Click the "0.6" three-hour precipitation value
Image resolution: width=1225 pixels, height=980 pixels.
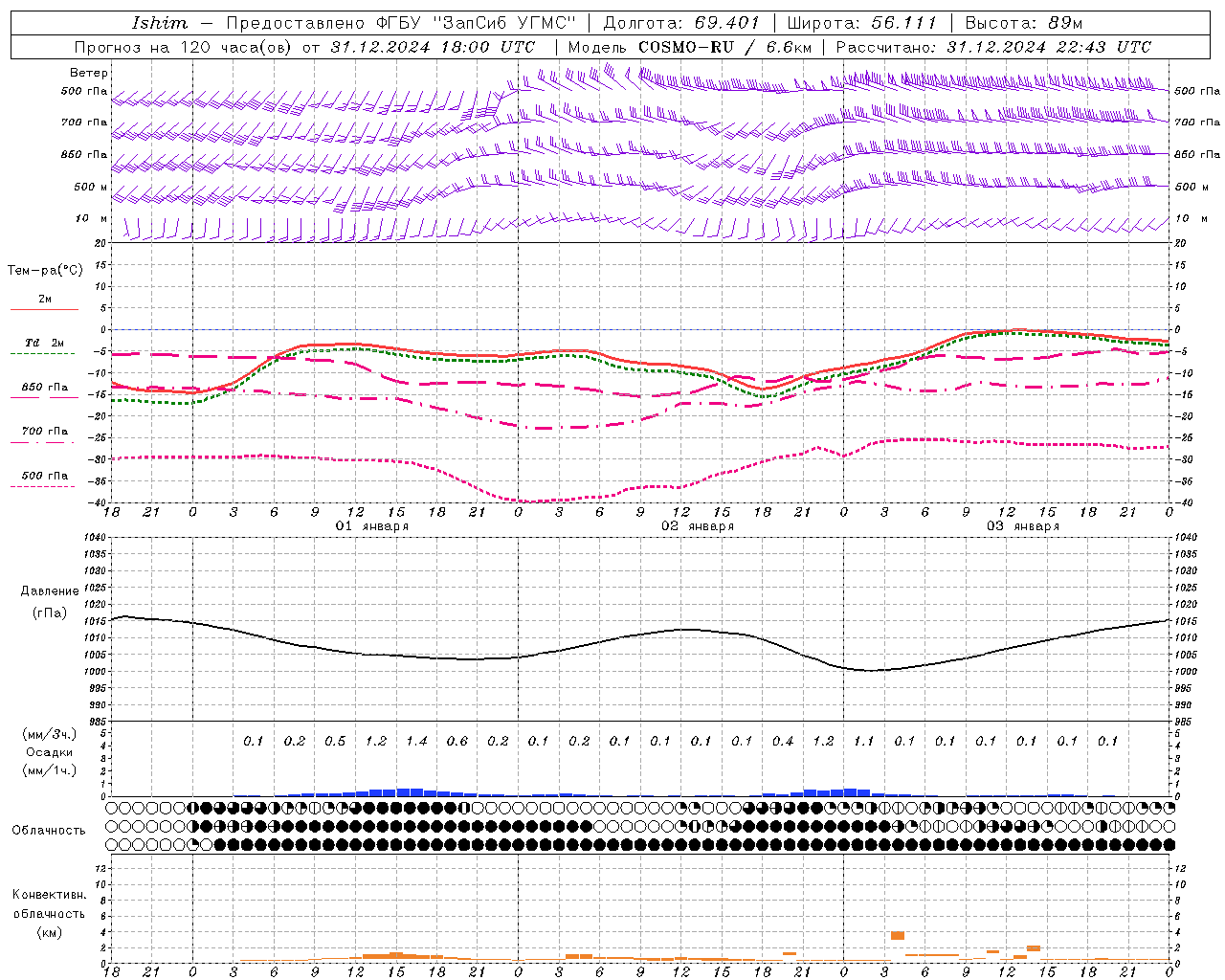pyautogui.click(x=457, y=742)
